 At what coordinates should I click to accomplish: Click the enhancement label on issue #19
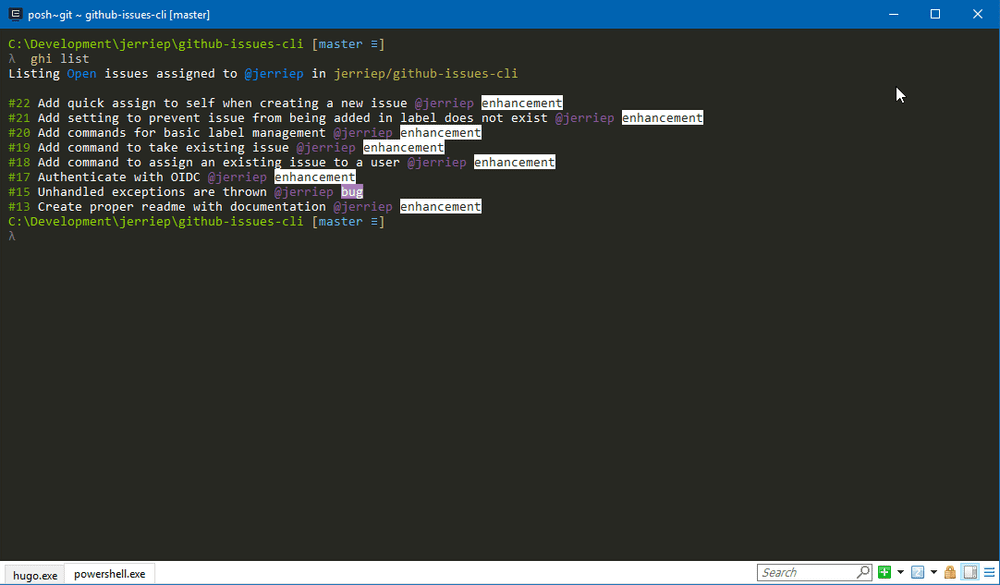403,147
